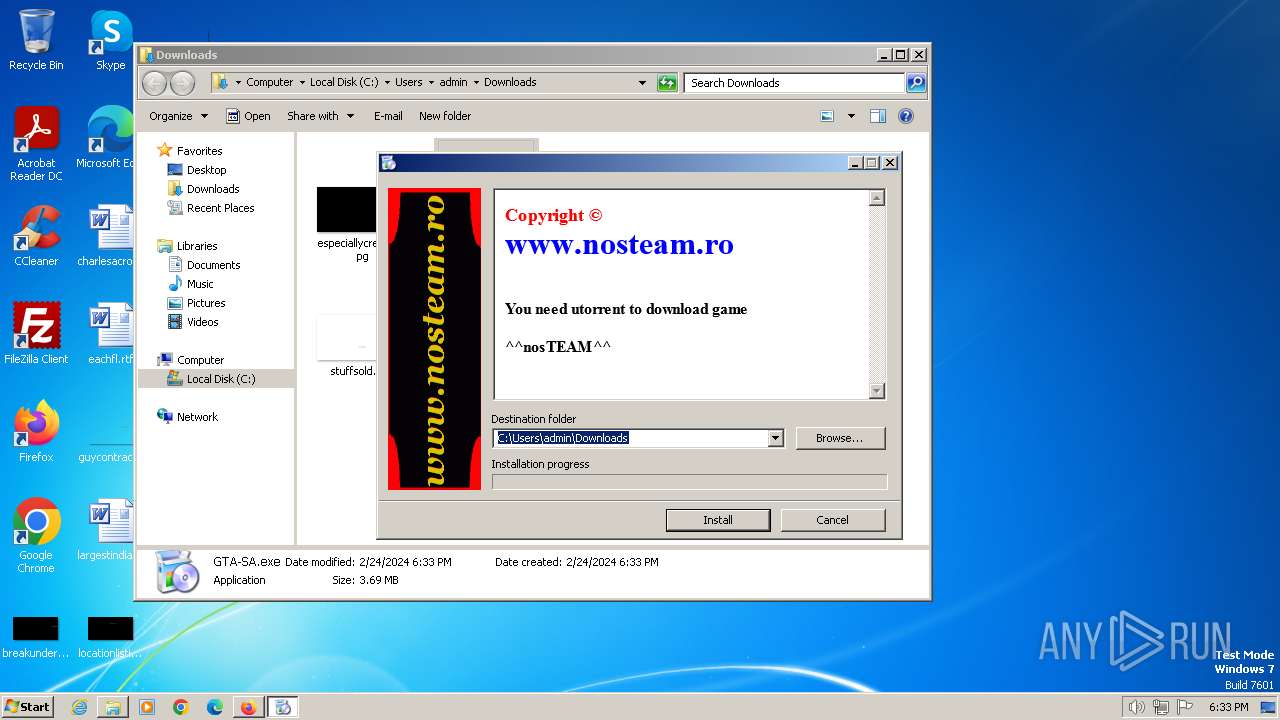Image resolution: width=1280 pixels, height=720 pixels.
Task: Click Open in Explorer toolbar
Action: click(248, 116)
